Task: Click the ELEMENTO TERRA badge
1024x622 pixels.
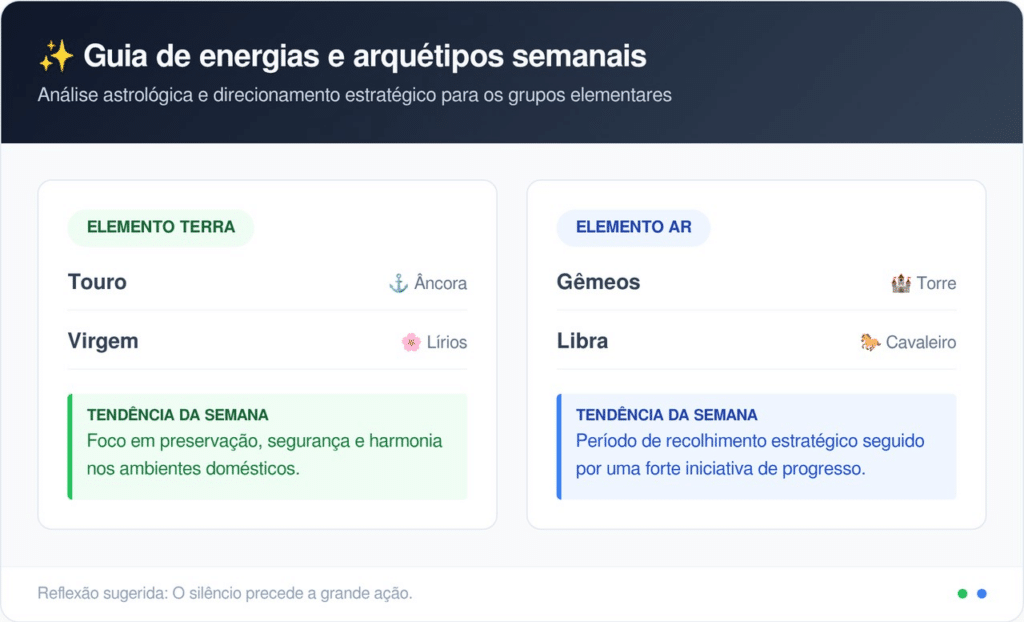Action: tap(161, 227)
